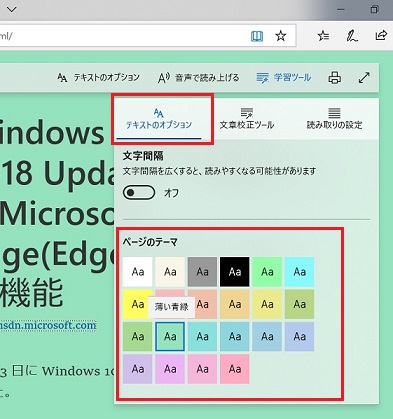This screenshot has height=419, width=393.
Task: Choose the light orange page theme swatch
Action: 235,304
